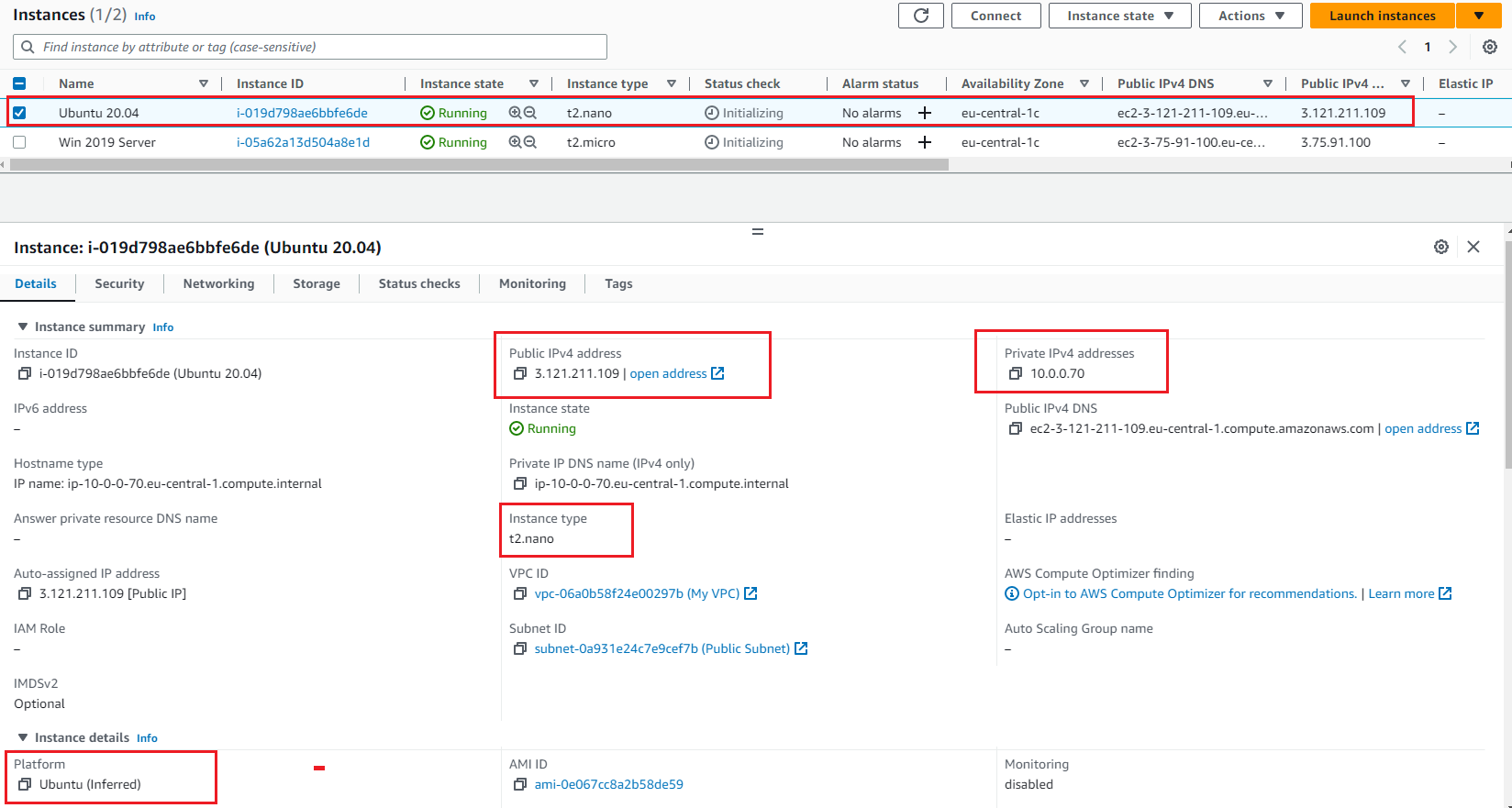Screen dimensions: 1512x808
Task: Click the Info link beside Instance summary
Action: (x=163, y=327)
